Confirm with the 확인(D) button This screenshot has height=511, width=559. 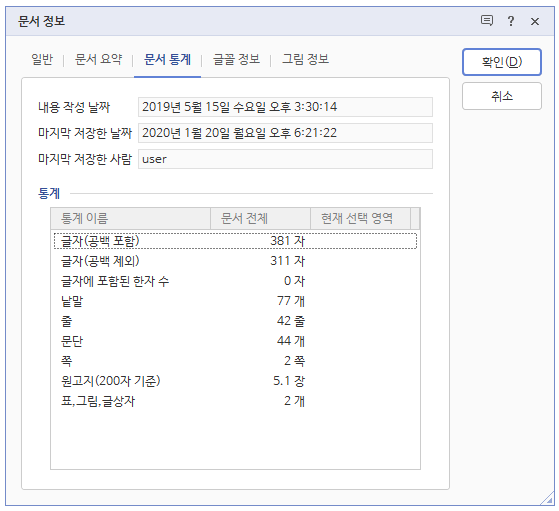502,62
